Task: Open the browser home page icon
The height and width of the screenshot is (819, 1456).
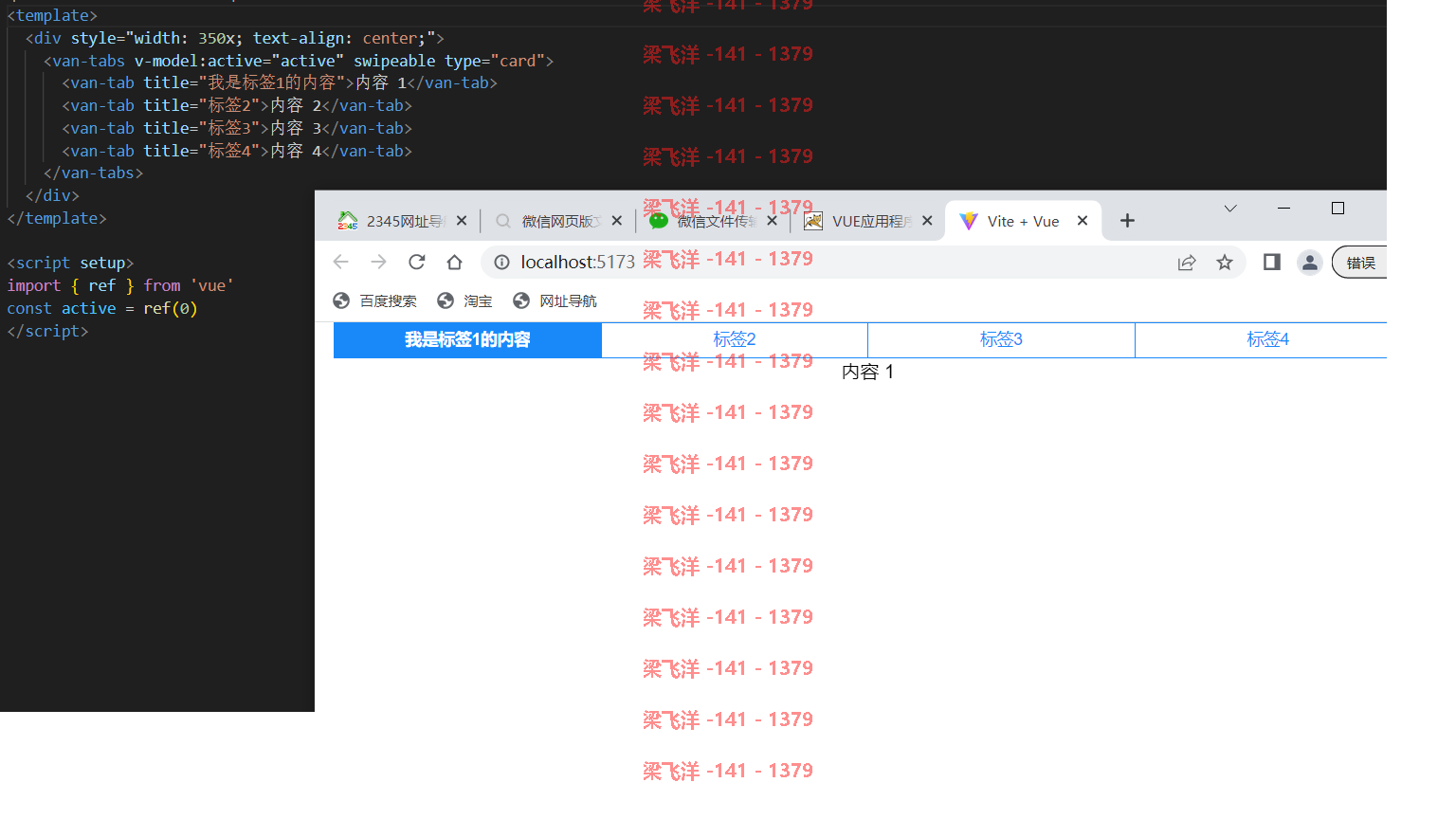Action: [x=455, y=263]
